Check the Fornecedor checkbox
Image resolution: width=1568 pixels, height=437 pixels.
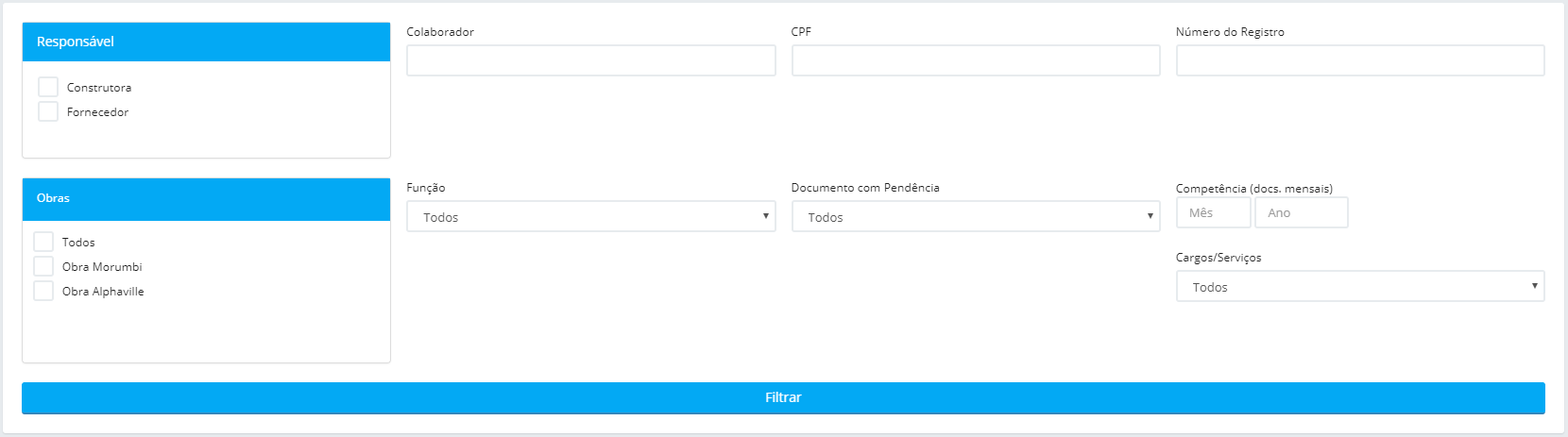[x=48, y=111]
